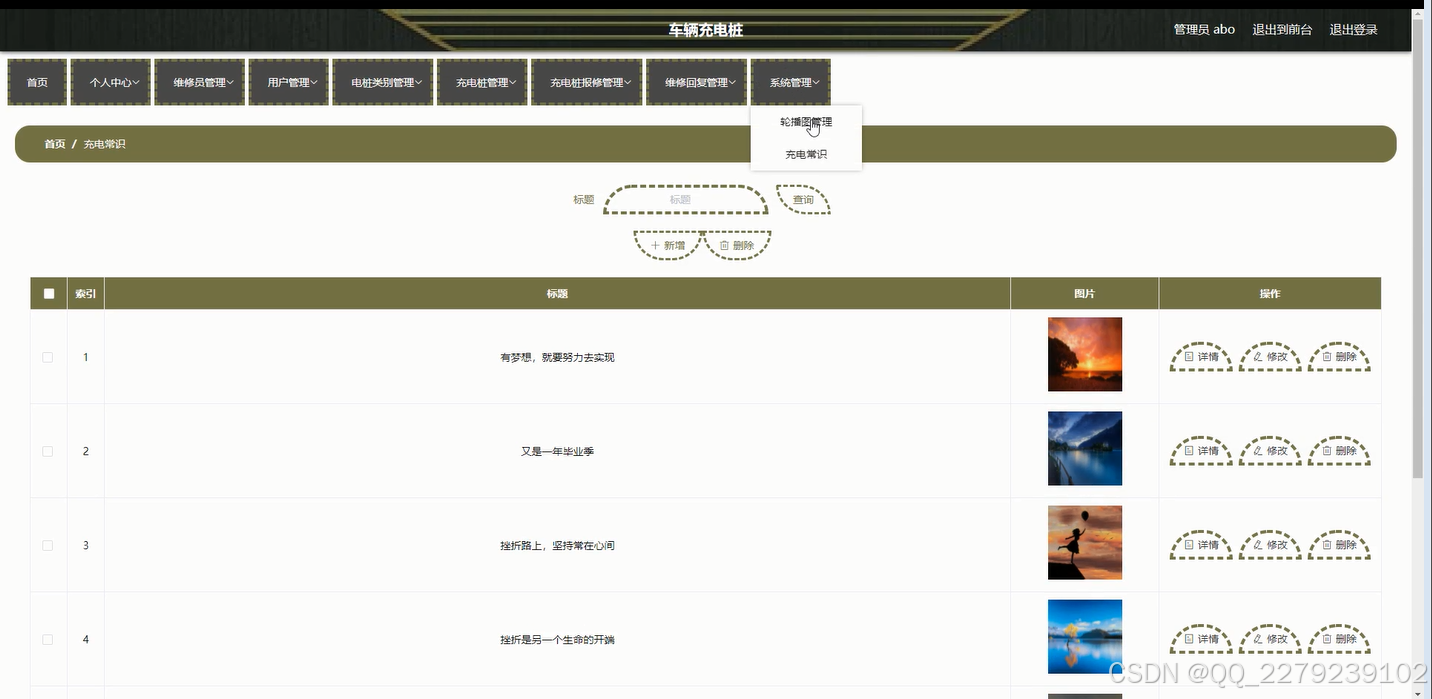This screenshot has width=1432, height=699.
Task: Click 退出登录 in the top bar
Action: (1353, 29)
